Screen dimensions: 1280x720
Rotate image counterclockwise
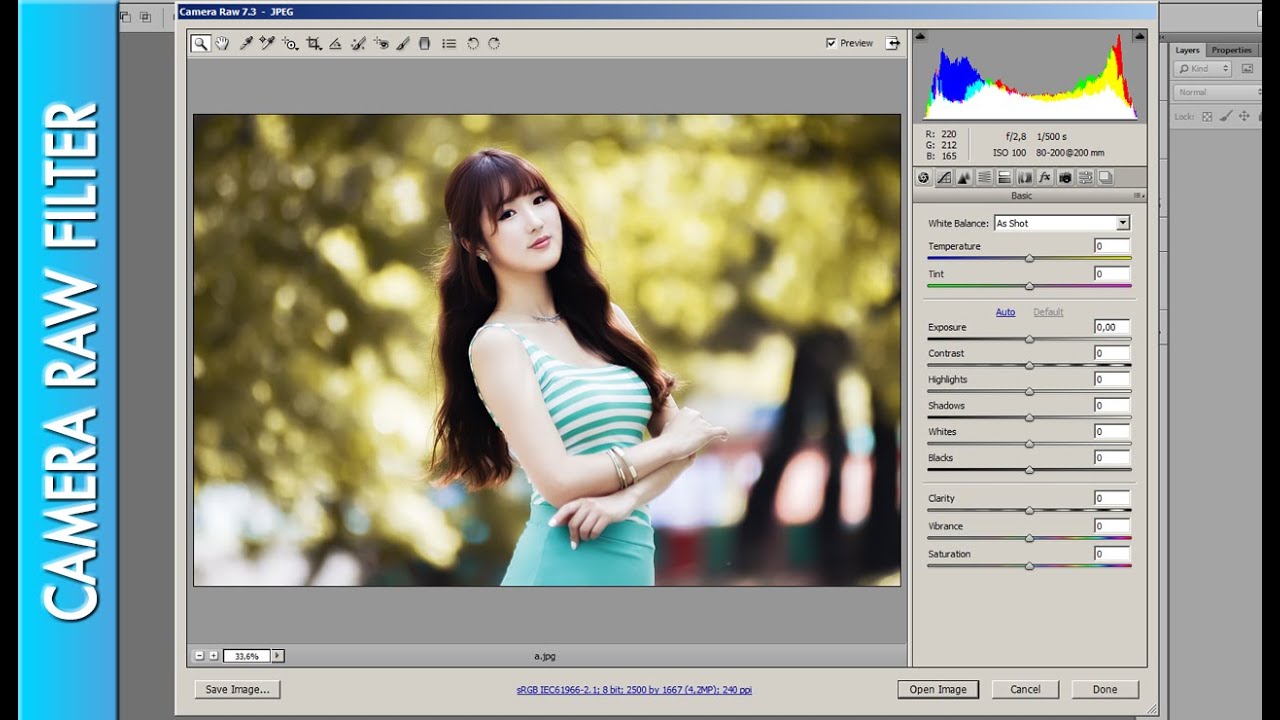tap(473, 43)
